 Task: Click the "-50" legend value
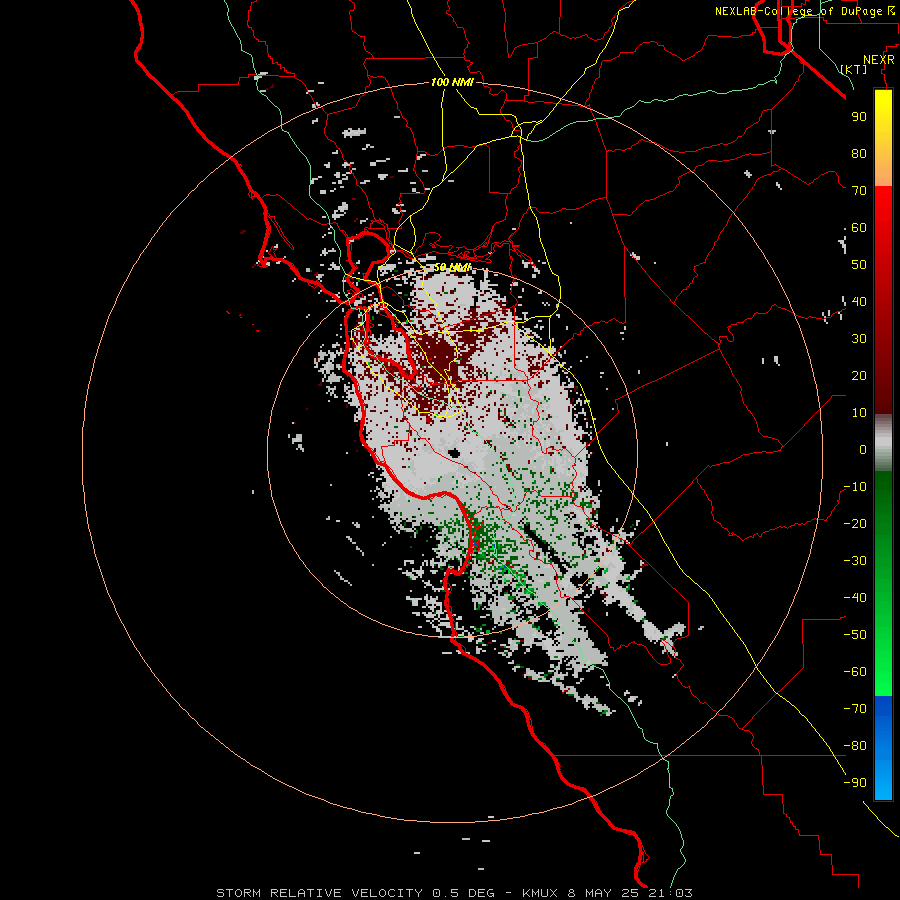tap(855, 635)
